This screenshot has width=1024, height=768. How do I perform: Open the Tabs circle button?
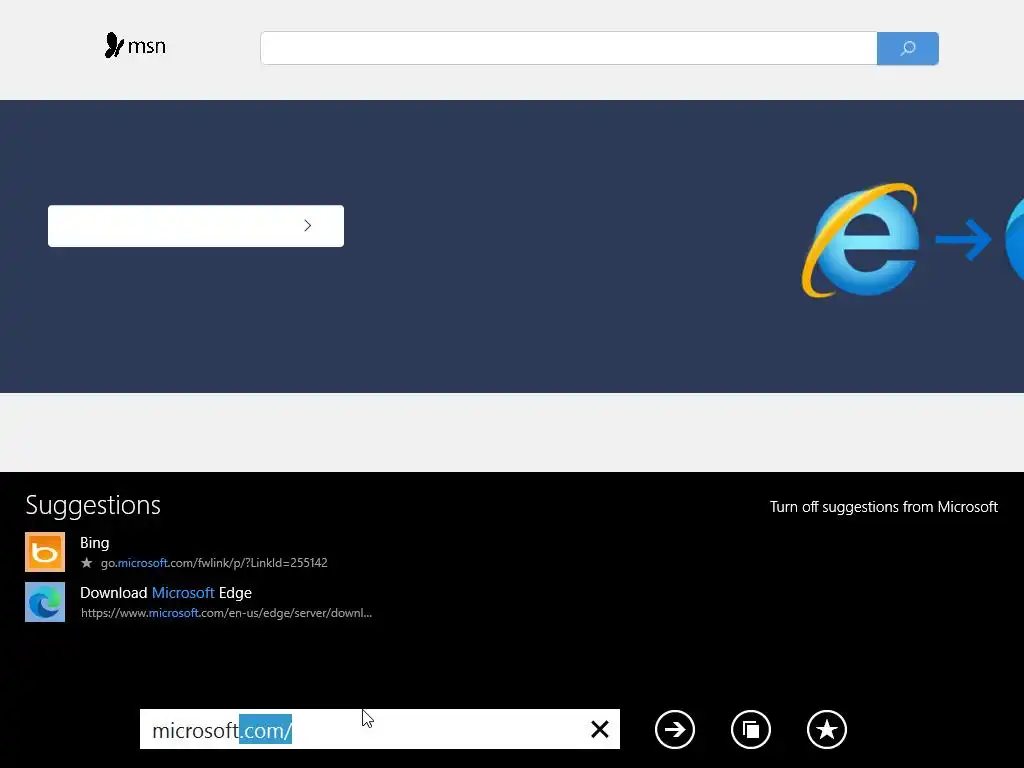pyautogui.click(x=751, y=729)
